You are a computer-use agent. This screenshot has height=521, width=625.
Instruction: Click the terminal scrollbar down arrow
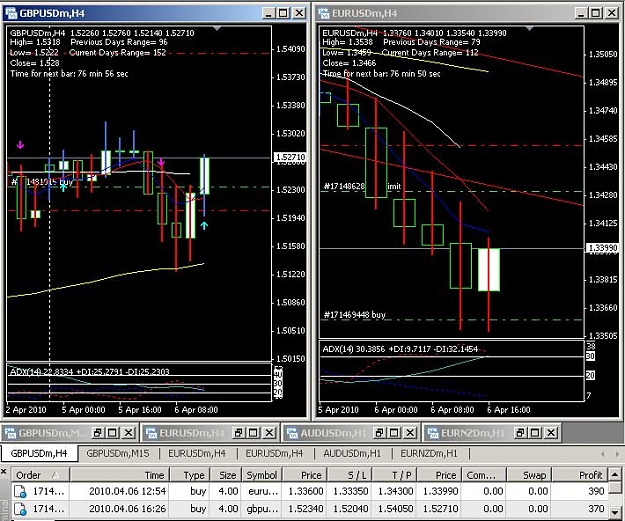(615, 511)
